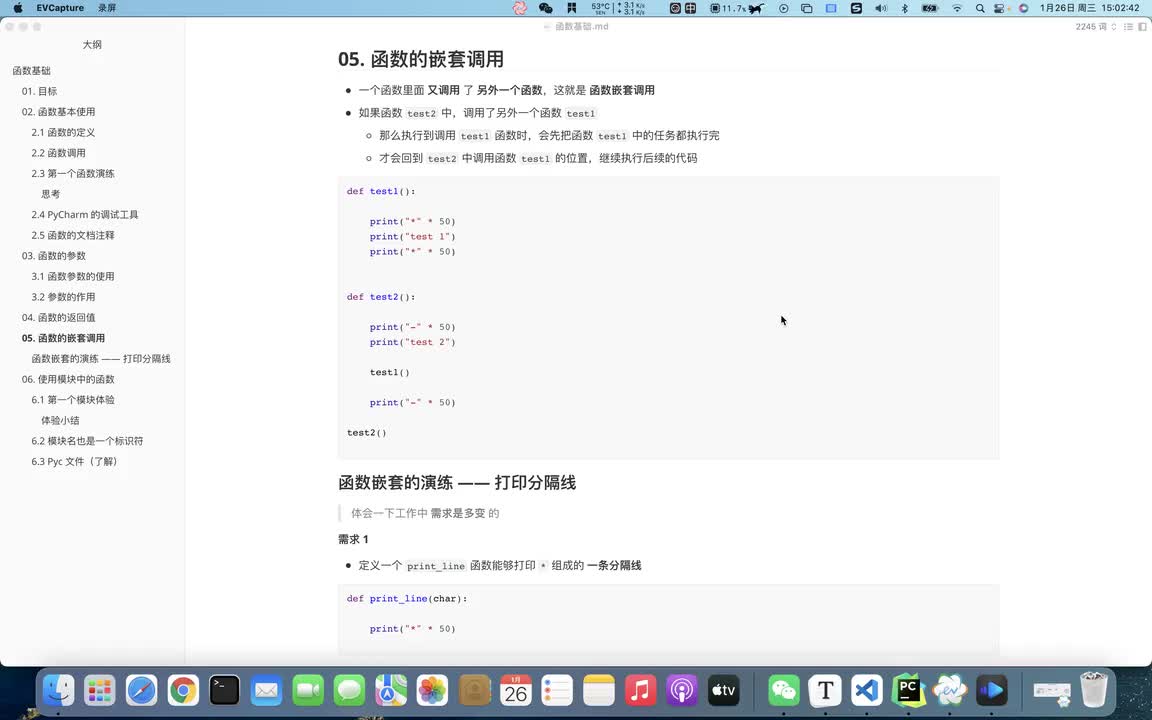The image size is (1152, 720).
Task: Select outline entry 3.1 函数参数的使用
Action: click(73, 276)
